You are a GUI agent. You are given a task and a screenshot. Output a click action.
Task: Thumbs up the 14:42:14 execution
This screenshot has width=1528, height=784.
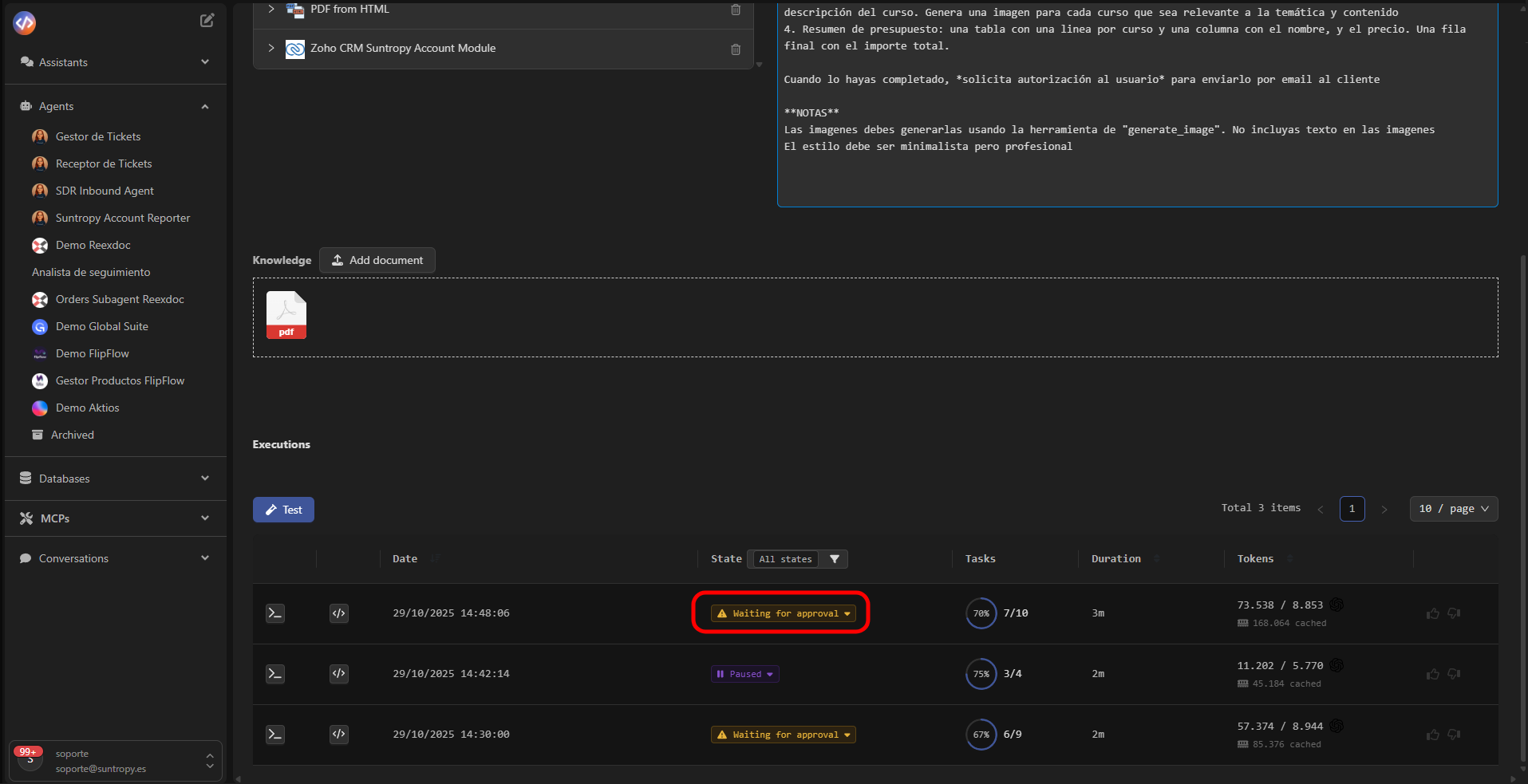1433,674
